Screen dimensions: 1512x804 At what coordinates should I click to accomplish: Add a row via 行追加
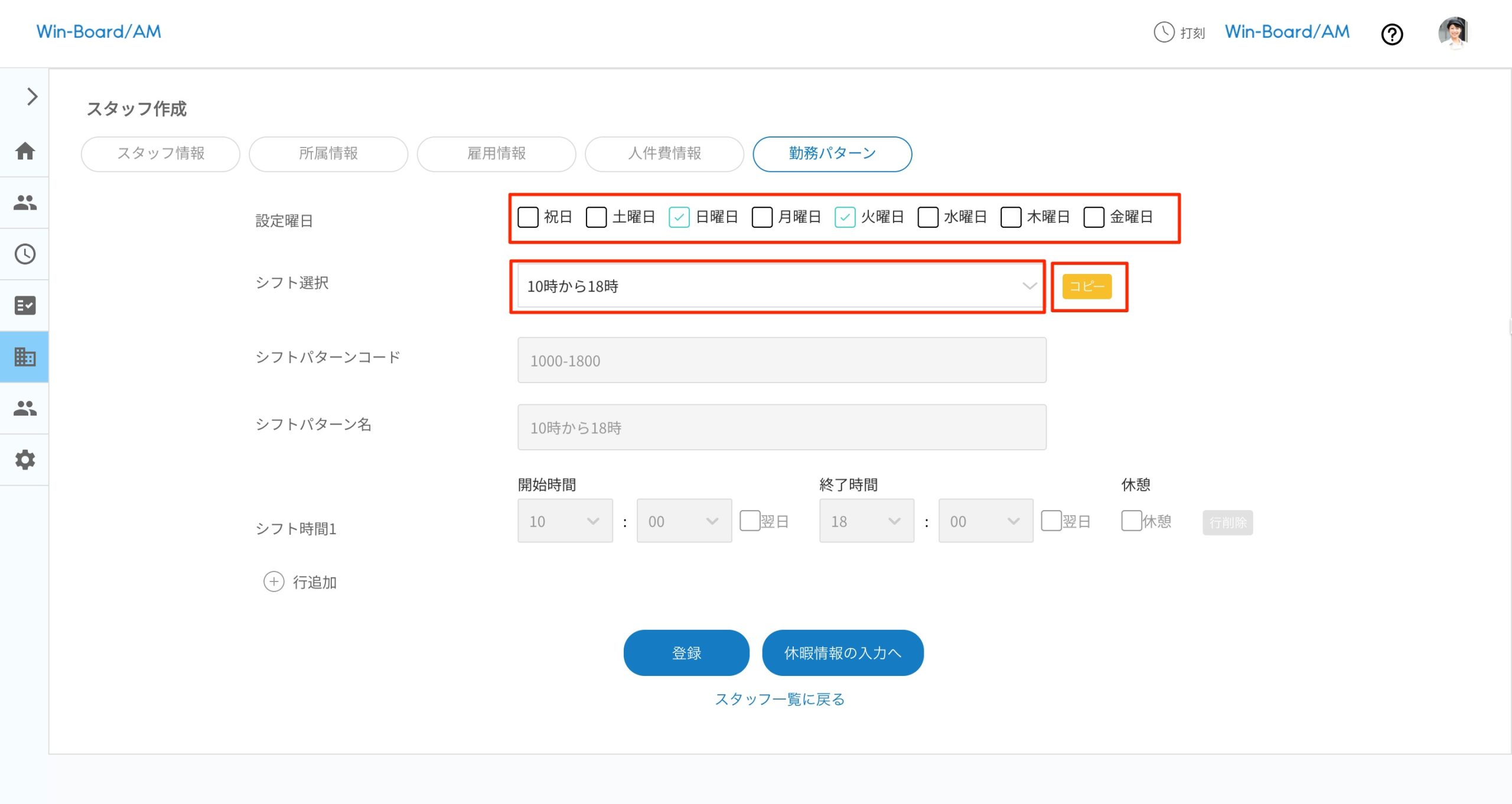pos(300,583)
